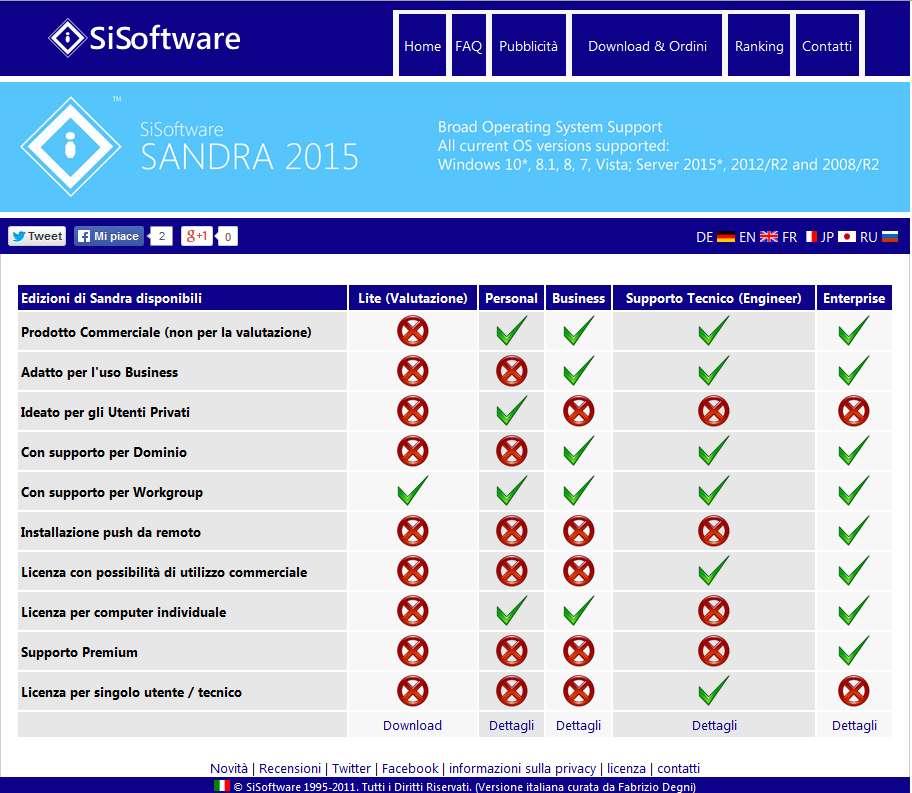Click the 'Enterprise' column header
The width and height of the screenshot is (912, 793).
point(854,298)
